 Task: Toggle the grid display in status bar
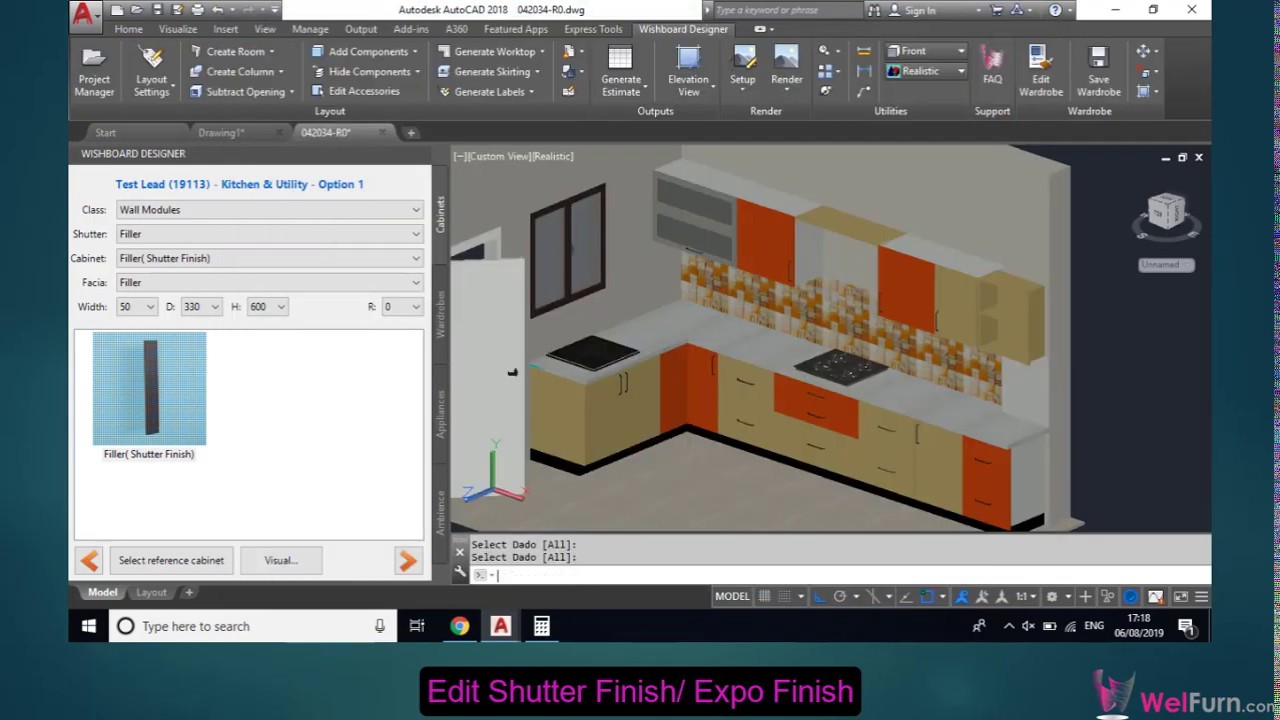coord(765,597)
